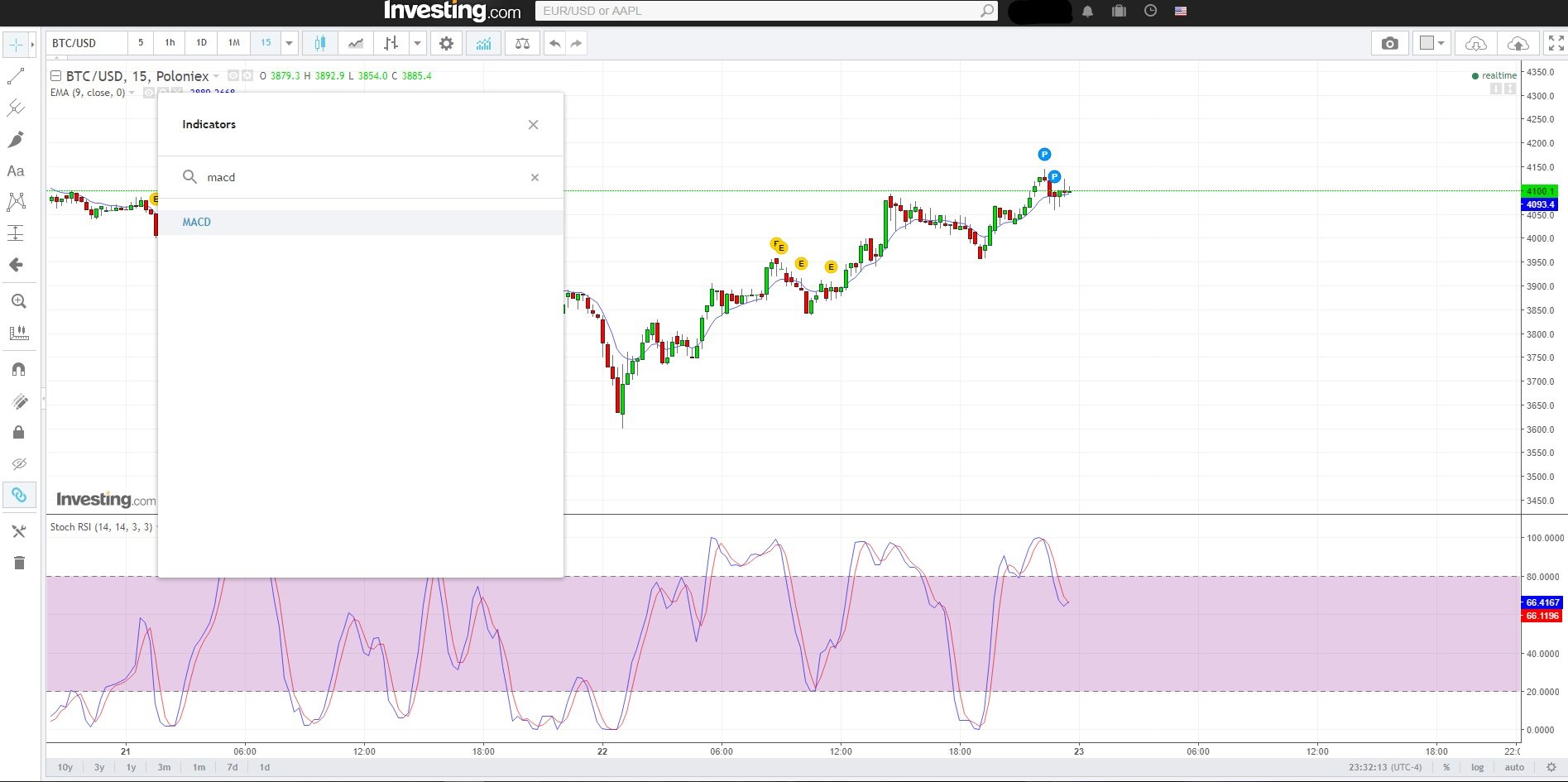Activate the zoom in tool
The width and height of the screenshot is (1568, 782).
click(18, 301)
